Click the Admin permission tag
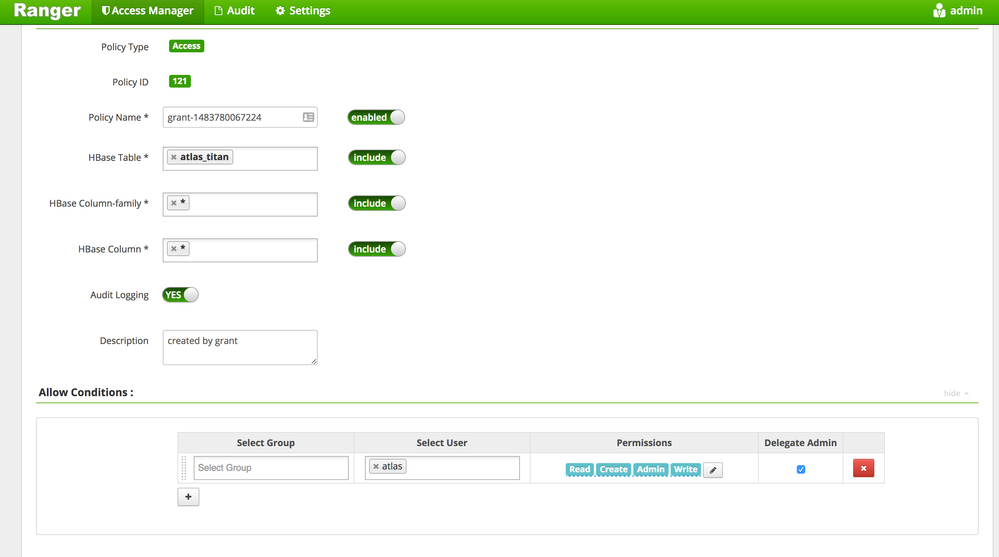The width and height of the screenshot is (999, 557). click(650, 470)
